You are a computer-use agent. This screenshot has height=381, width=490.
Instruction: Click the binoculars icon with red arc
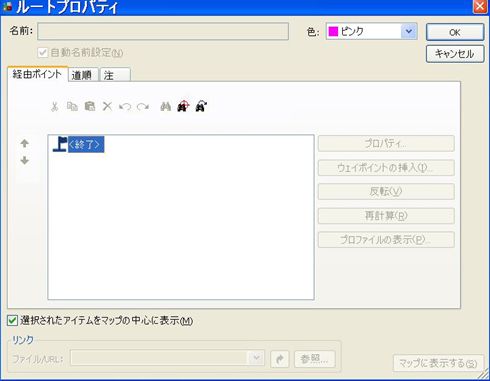pos(183,106)
